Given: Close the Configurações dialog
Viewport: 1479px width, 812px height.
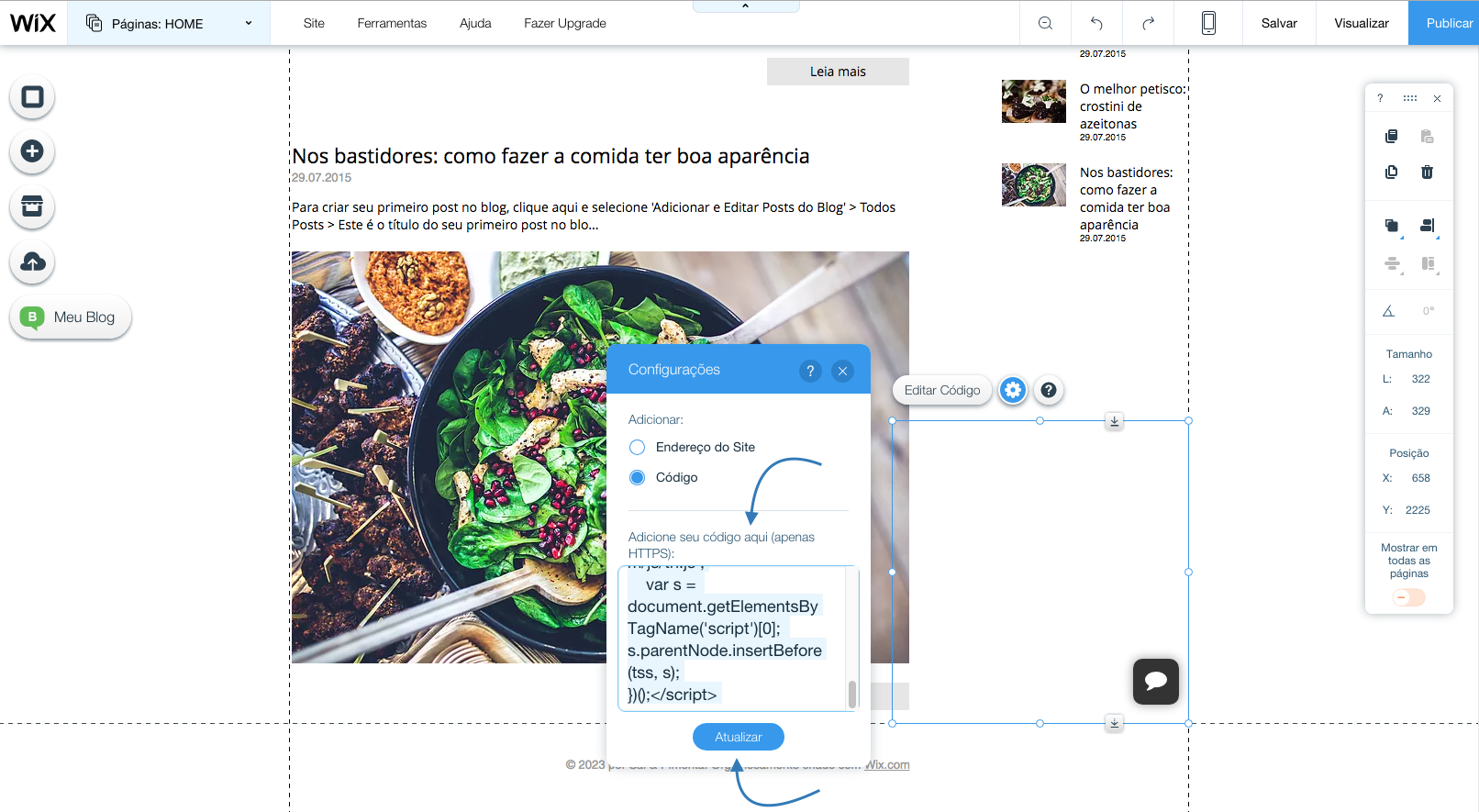Looking at the screenshot, I should tap(842, 371).
